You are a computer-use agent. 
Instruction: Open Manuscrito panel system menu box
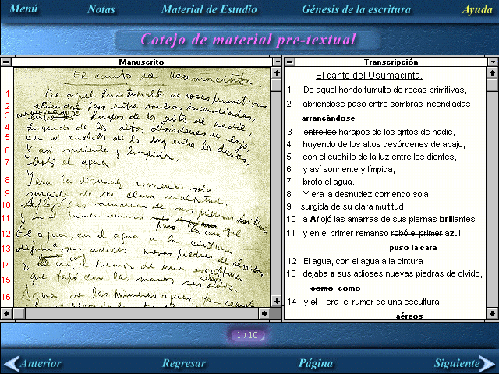tap(6, 62)
